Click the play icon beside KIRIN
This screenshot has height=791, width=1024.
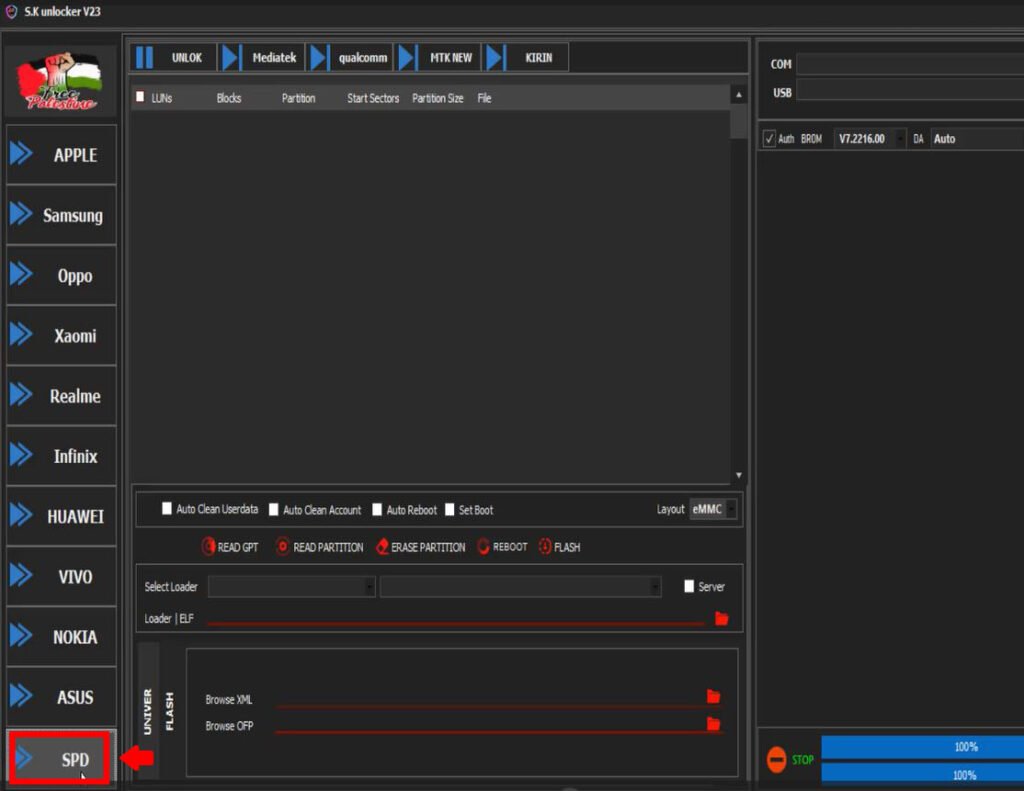click(496, 57)
